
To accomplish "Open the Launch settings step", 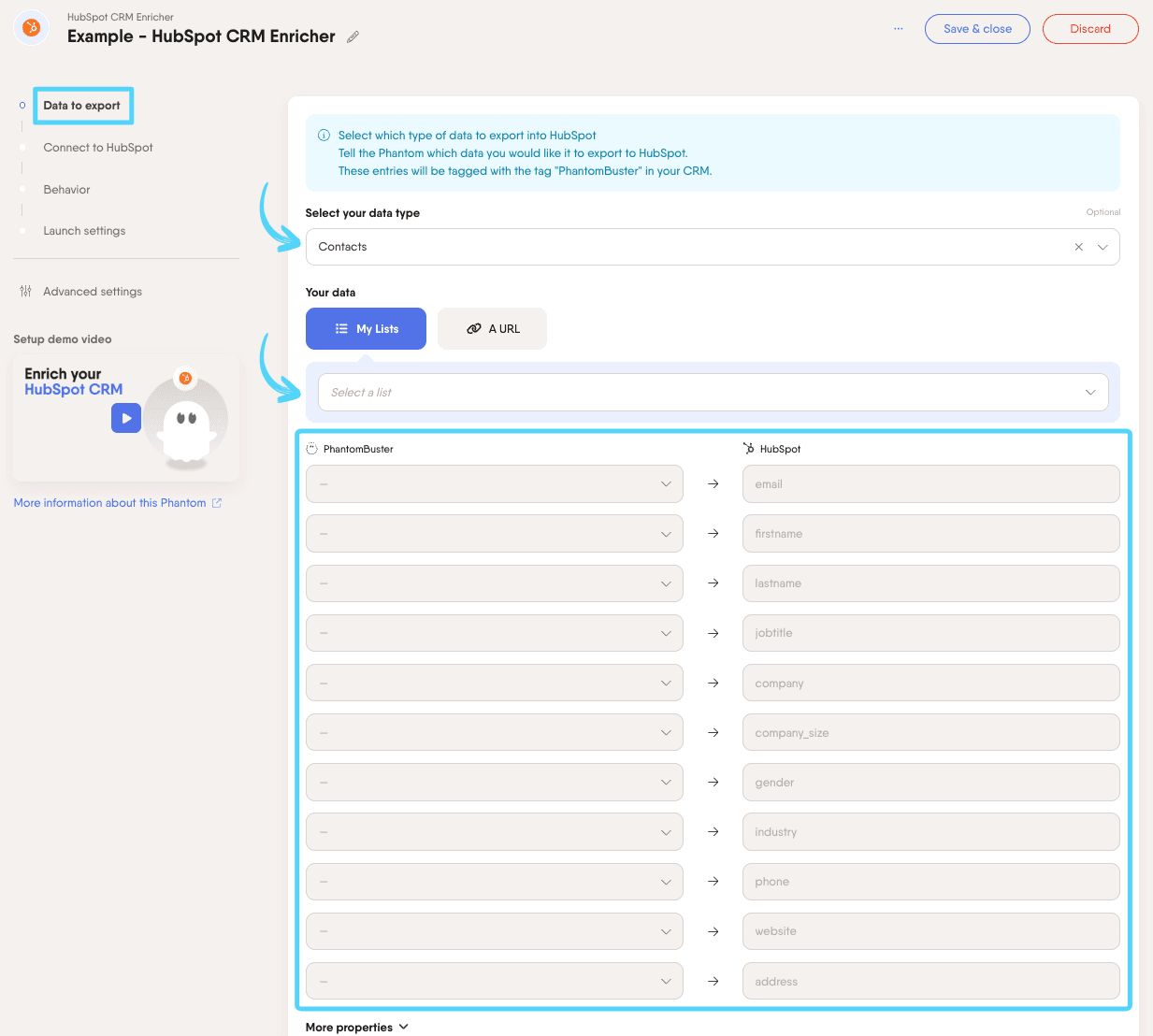I will 84,231.
